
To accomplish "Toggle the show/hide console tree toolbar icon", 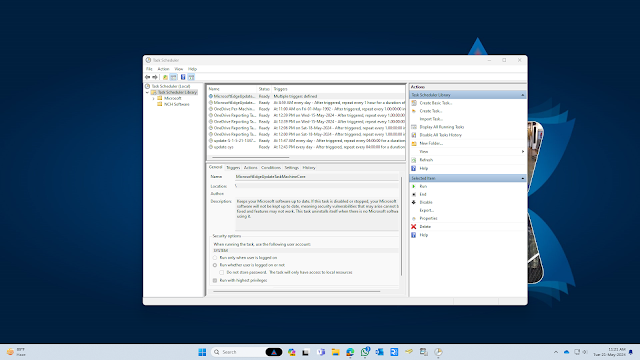I will pyautogui.click(x=173, y=77).
